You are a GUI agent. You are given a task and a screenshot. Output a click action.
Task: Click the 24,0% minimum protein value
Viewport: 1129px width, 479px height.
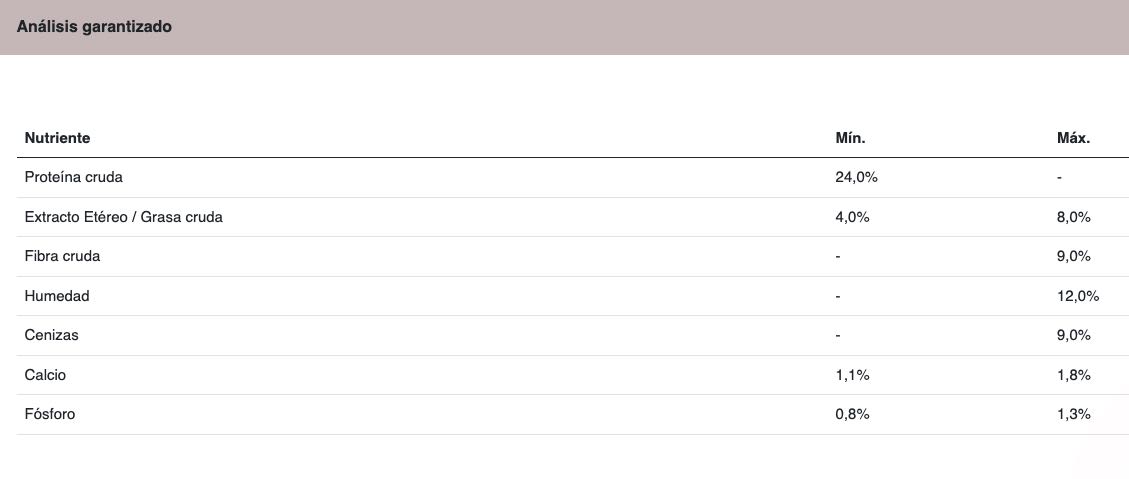click(856, 177)
